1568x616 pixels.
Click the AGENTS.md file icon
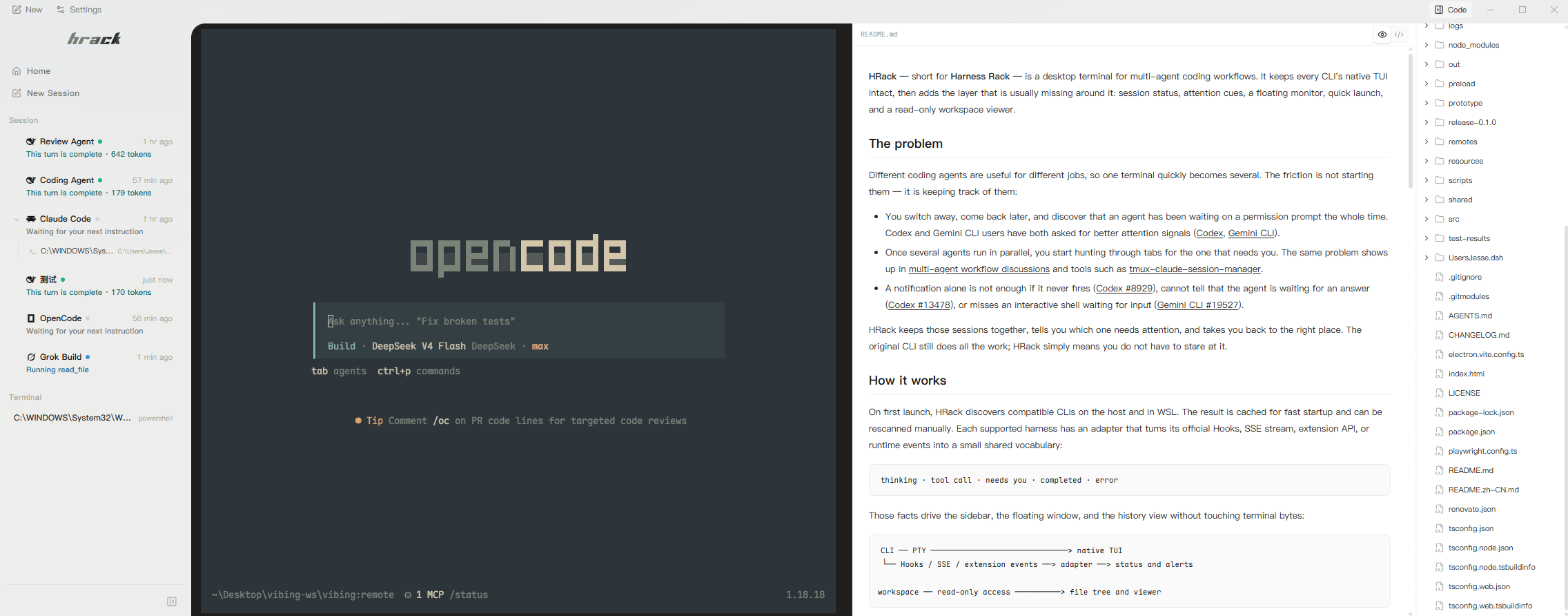tap(1440, 316)
